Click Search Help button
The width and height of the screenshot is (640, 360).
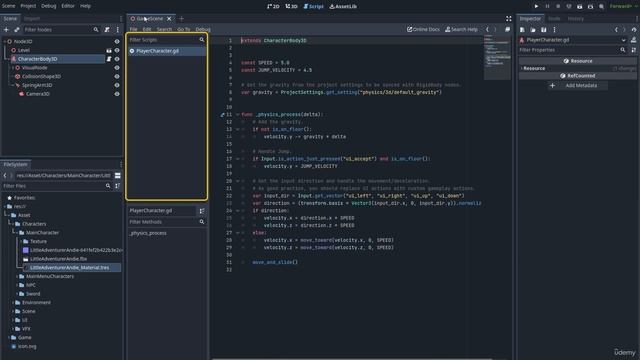pyautogui.click(x=461, y=29)
